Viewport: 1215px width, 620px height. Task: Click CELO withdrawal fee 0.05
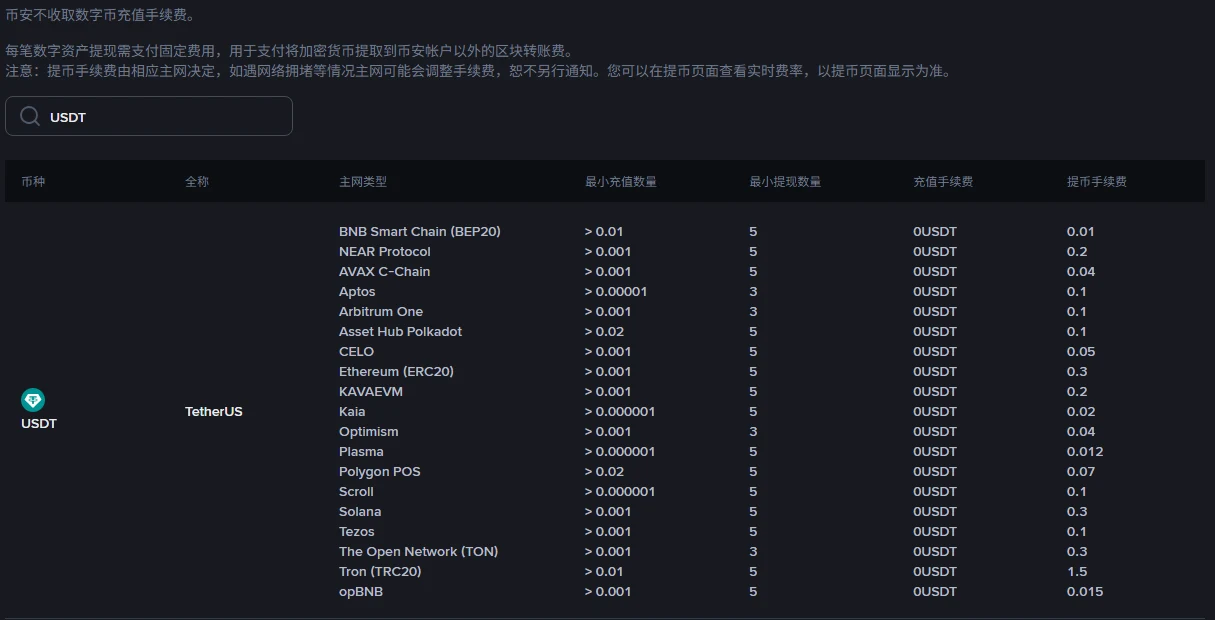[x=1081, y=352]
